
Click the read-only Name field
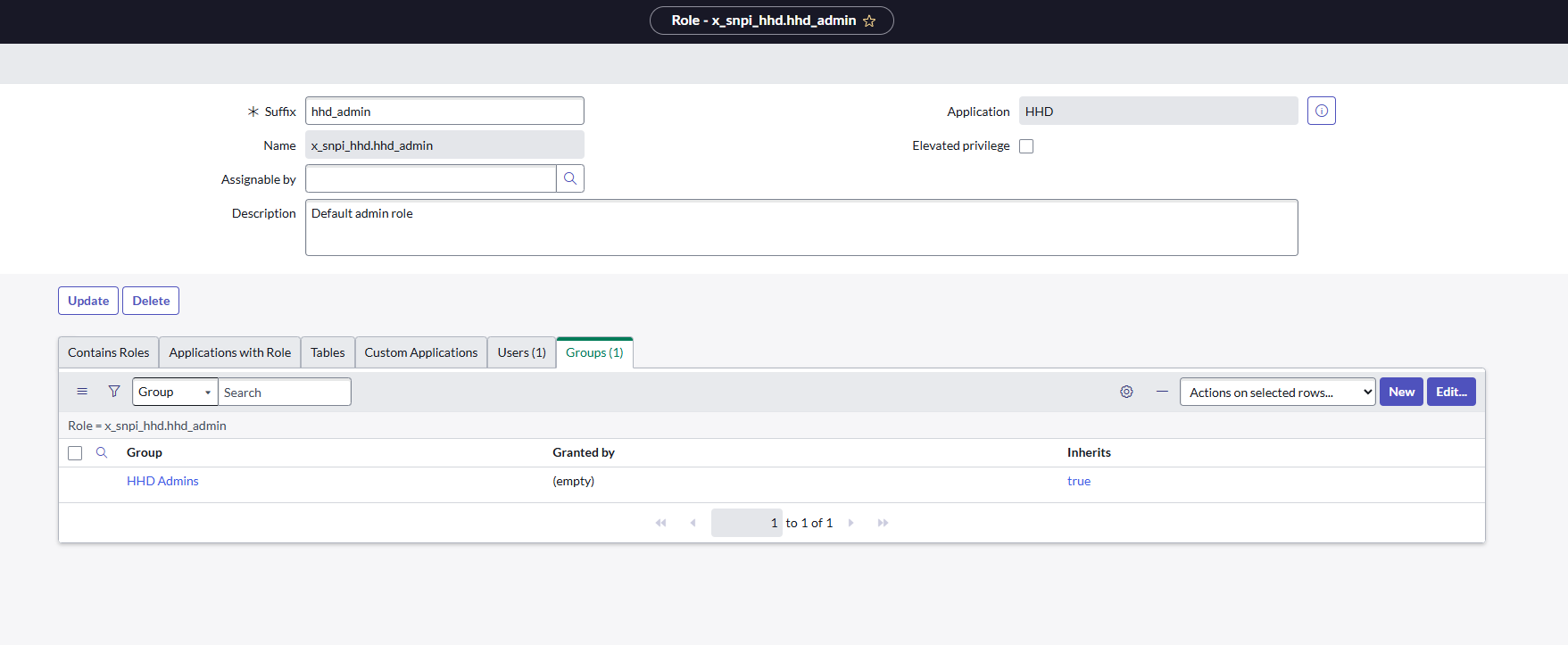point(444,145)
